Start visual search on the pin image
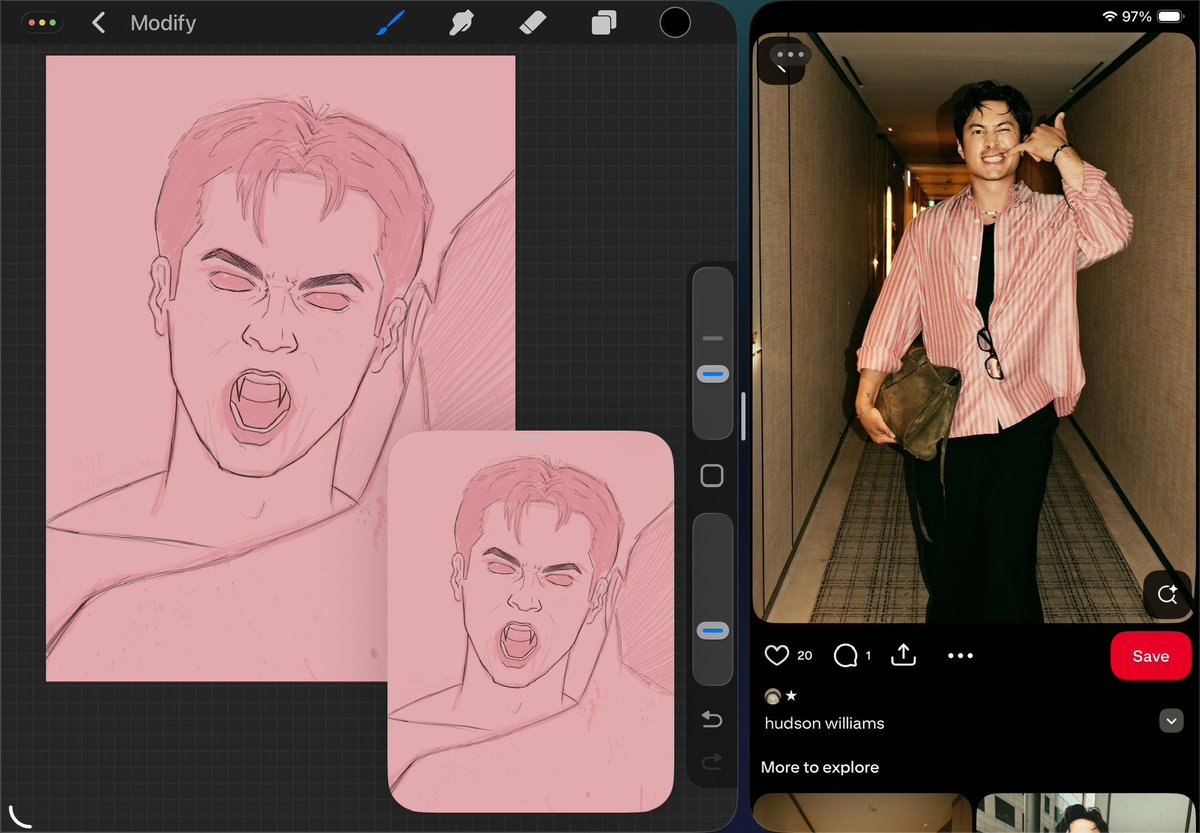This screenshot has width=1200, height=833. coord(1167,595)
